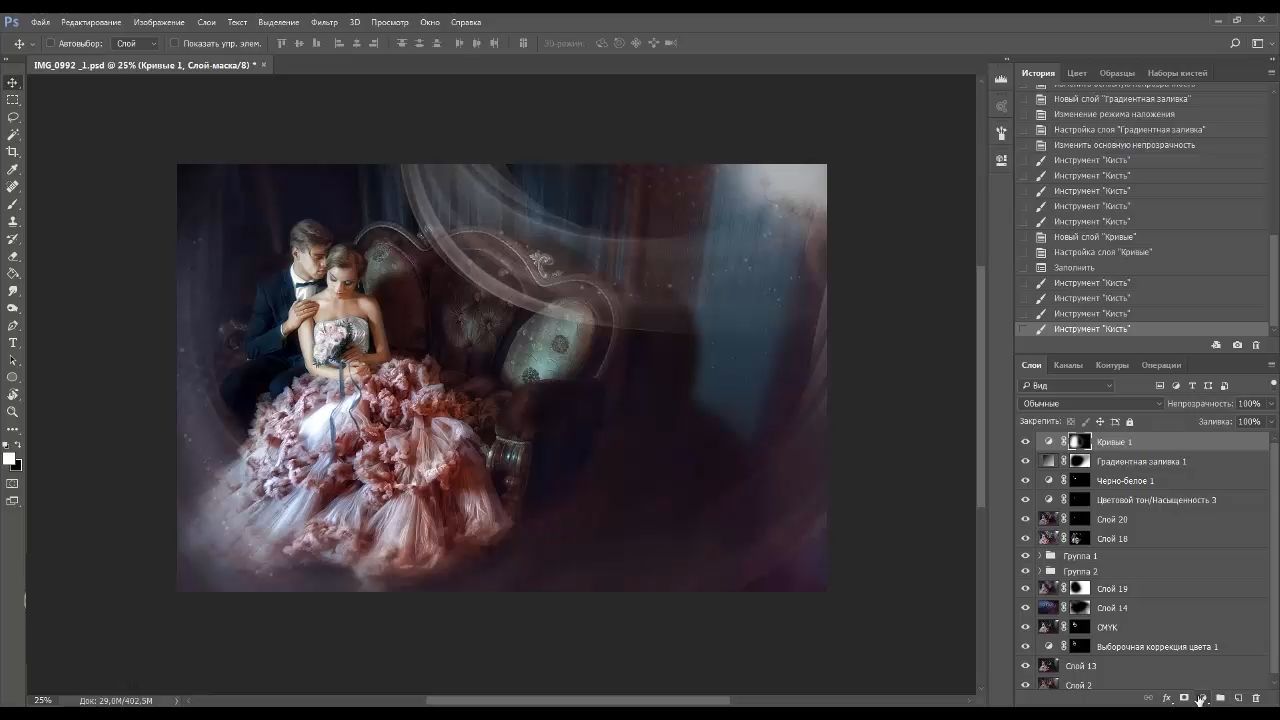Toggle Quick Mask mode icon
1280x720 pixels.
coord(13,483)
